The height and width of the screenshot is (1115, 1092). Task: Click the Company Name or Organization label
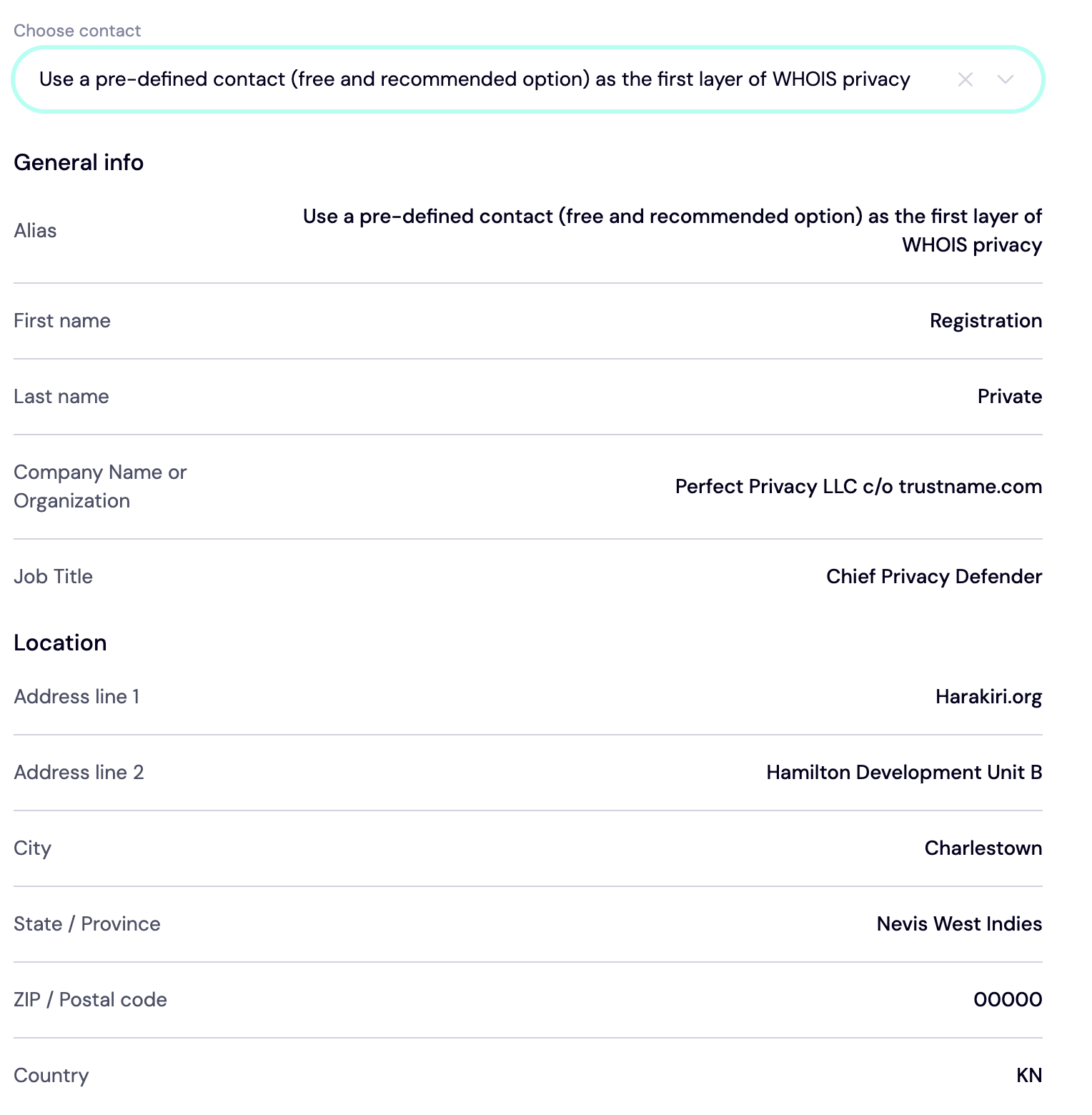pyautogui.click(x=100, y=487)
